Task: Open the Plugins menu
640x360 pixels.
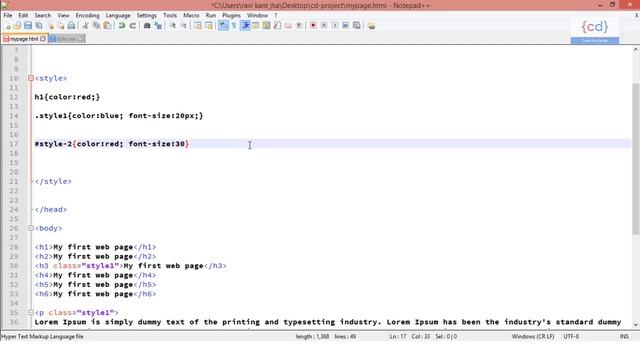Action: click(231, 16)
